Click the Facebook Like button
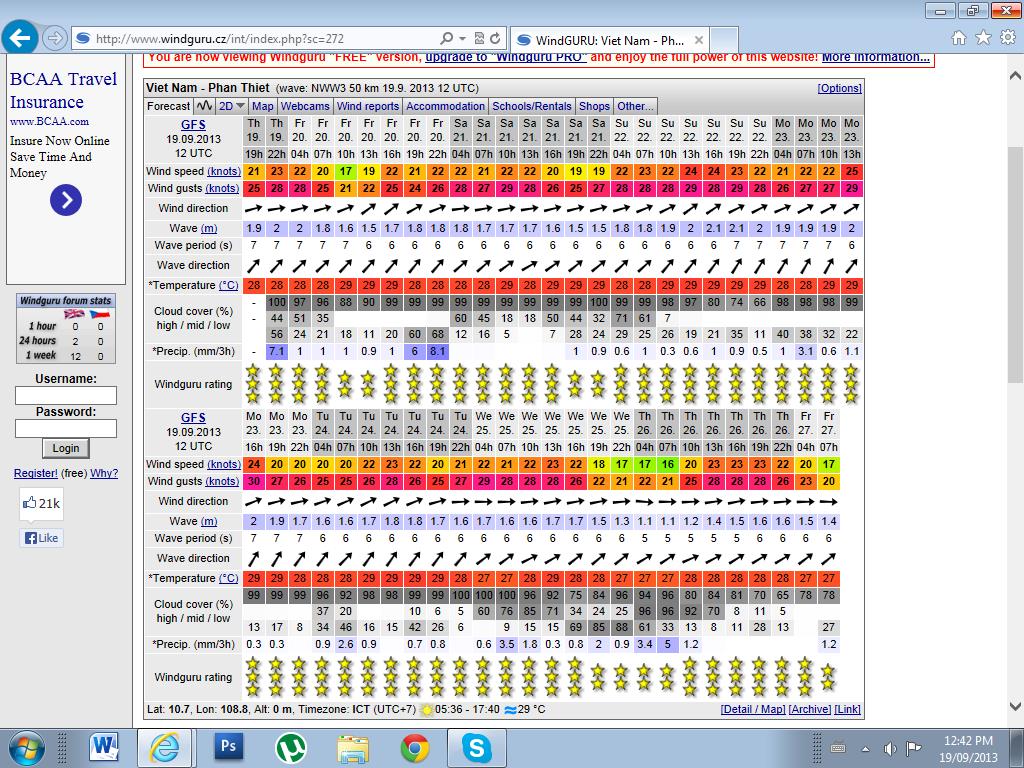Screen dimensions: 1024x768 point(41,538)
